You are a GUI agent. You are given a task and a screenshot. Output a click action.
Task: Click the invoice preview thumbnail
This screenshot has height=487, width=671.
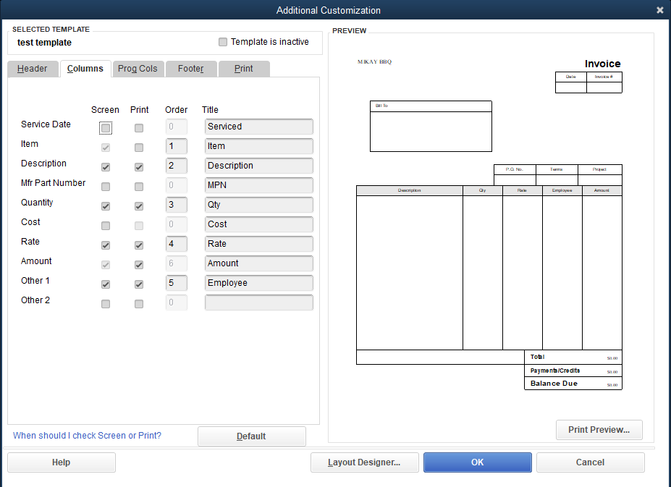click(x=490, y=225)
